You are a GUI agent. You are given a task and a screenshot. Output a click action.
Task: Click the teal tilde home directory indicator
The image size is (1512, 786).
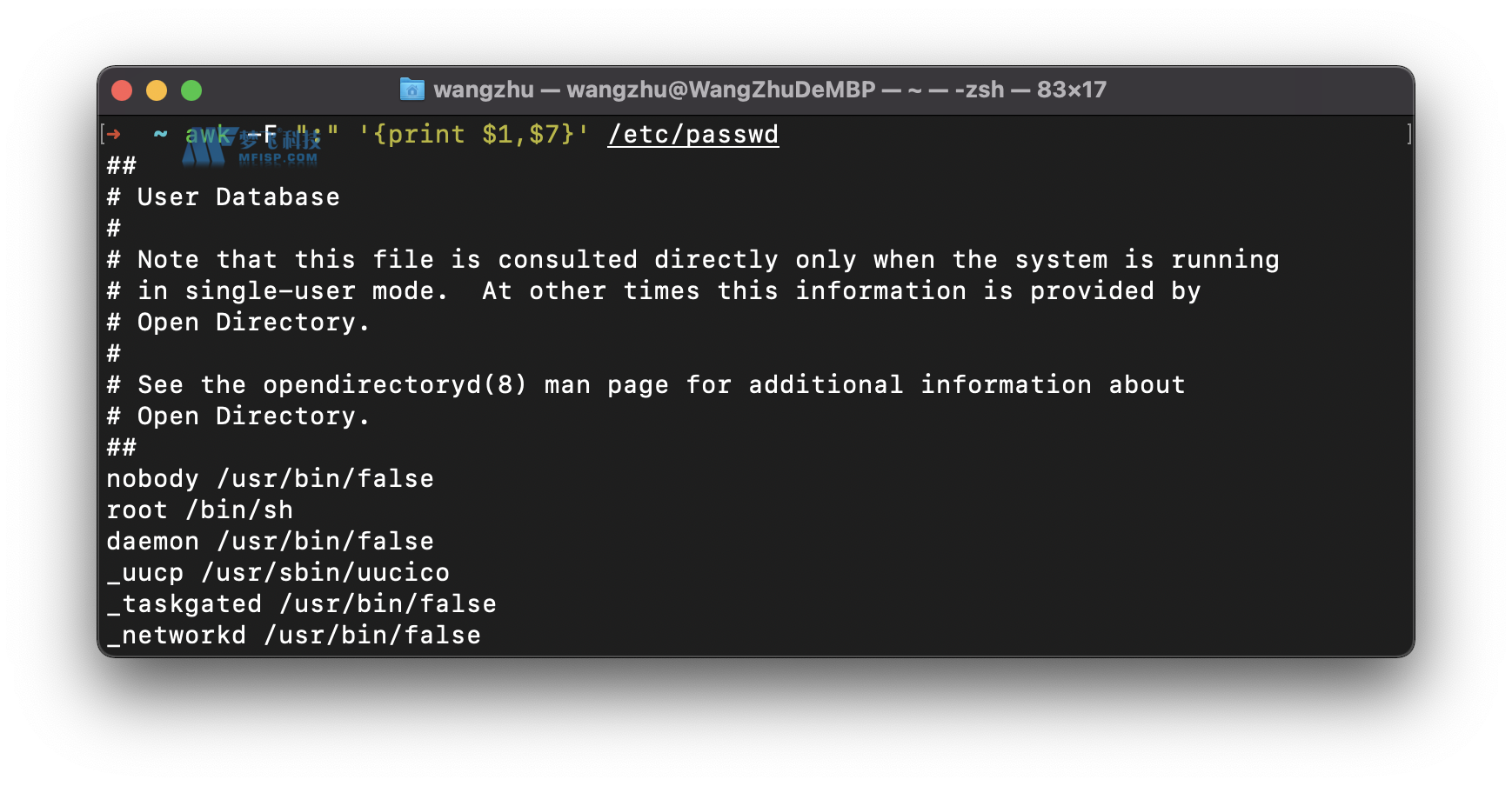click(x=159, y=134)
